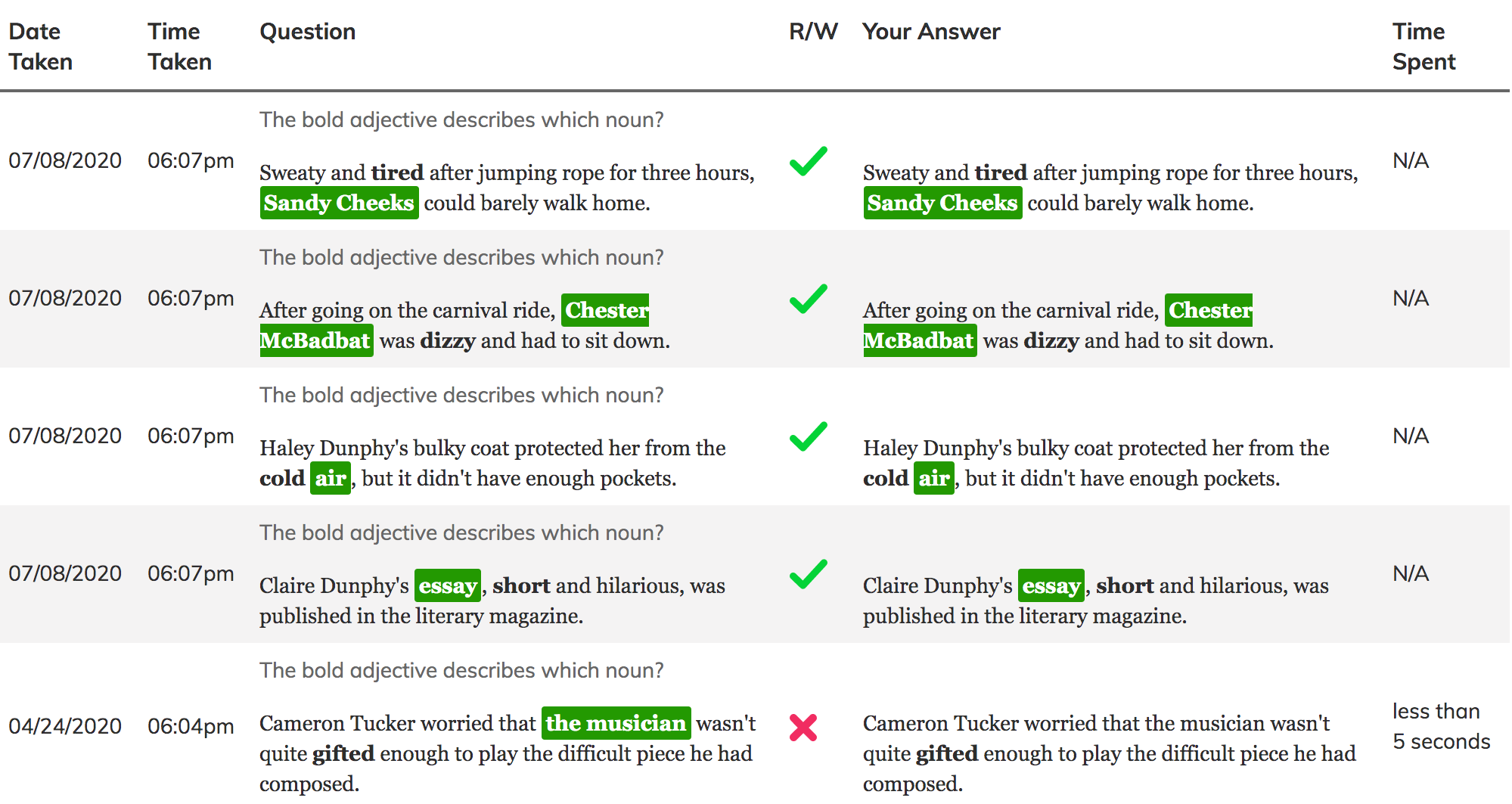Click the R/W column header
This screenshot has width=1512, height=804.
(x=813, y=32)
